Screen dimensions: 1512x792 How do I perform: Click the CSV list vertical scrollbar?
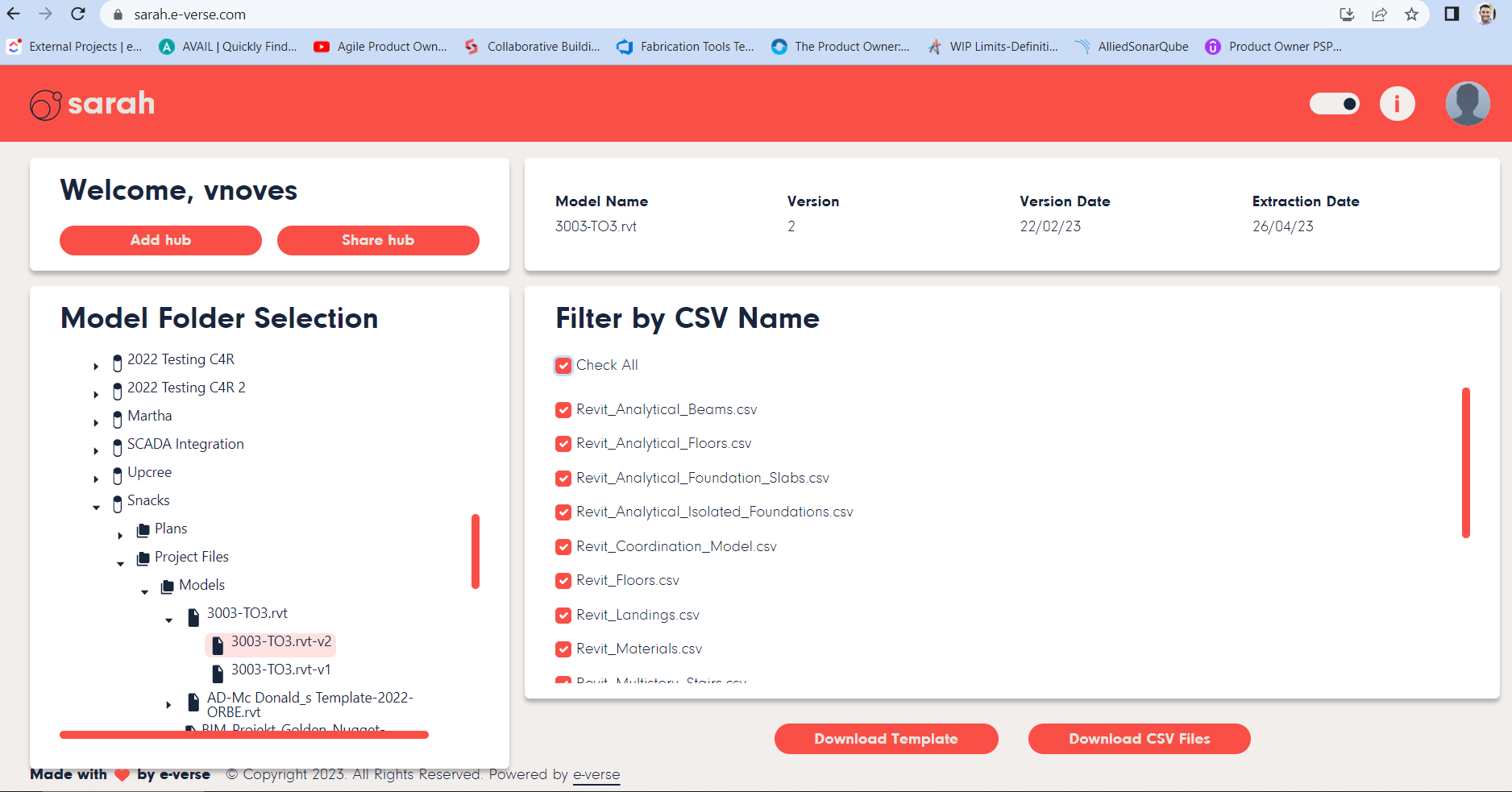tap(1466, 462)
